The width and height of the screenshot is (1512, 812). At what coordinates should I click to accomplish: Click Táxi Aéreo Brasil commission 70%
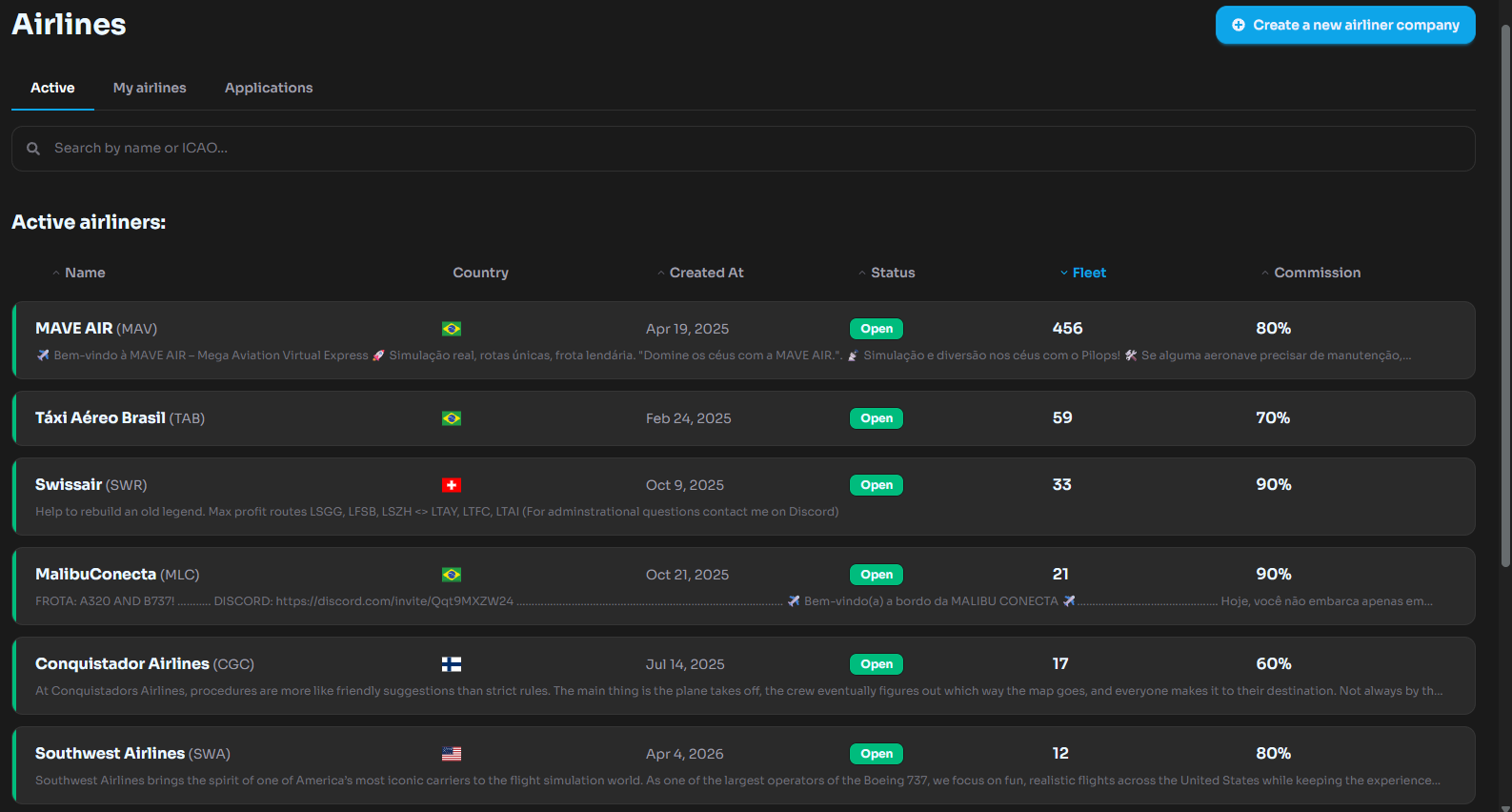click(x=1273, y=417)
